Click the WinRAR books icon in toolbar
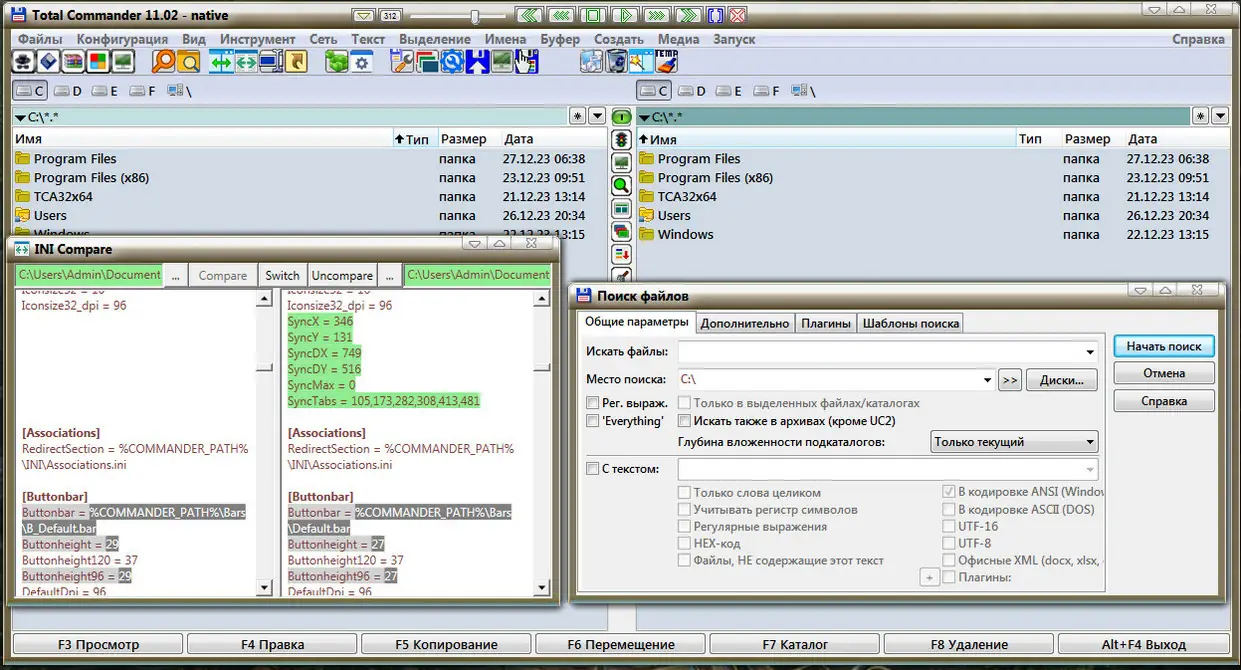The width and height of the screenshot is (1241, 670). click(73, 61)
